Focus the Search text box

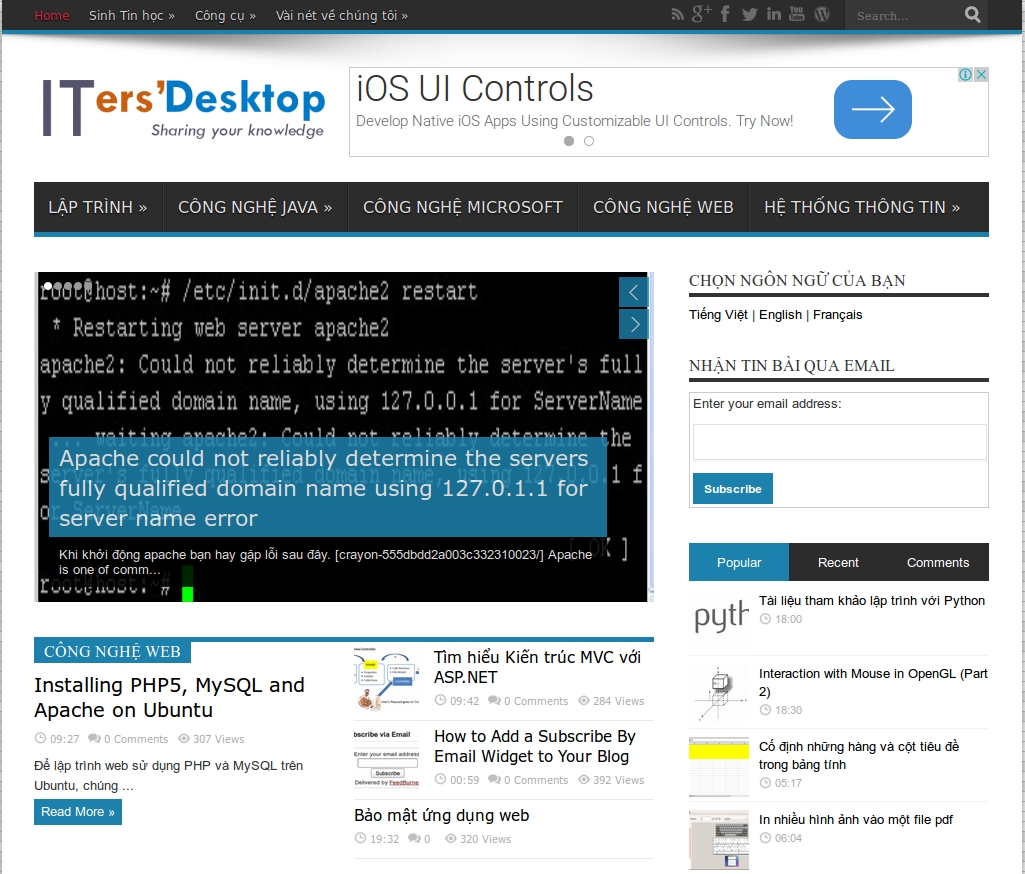tap(907, 16)
